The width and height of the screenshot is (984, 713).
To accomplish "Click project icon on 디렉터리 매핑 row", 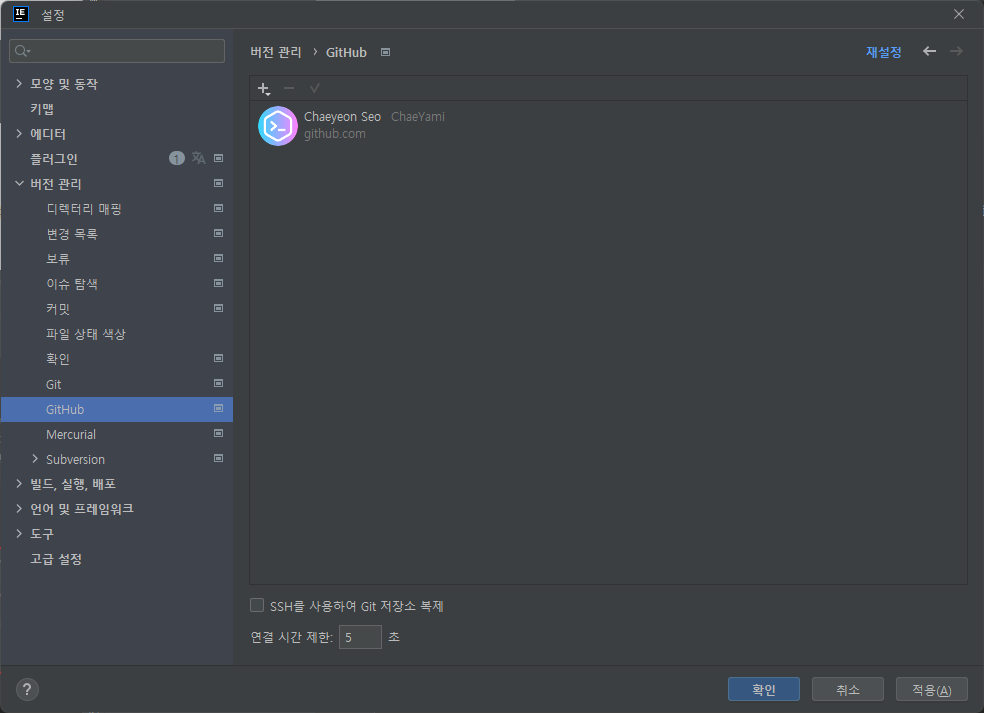I will tap(218, 208).
